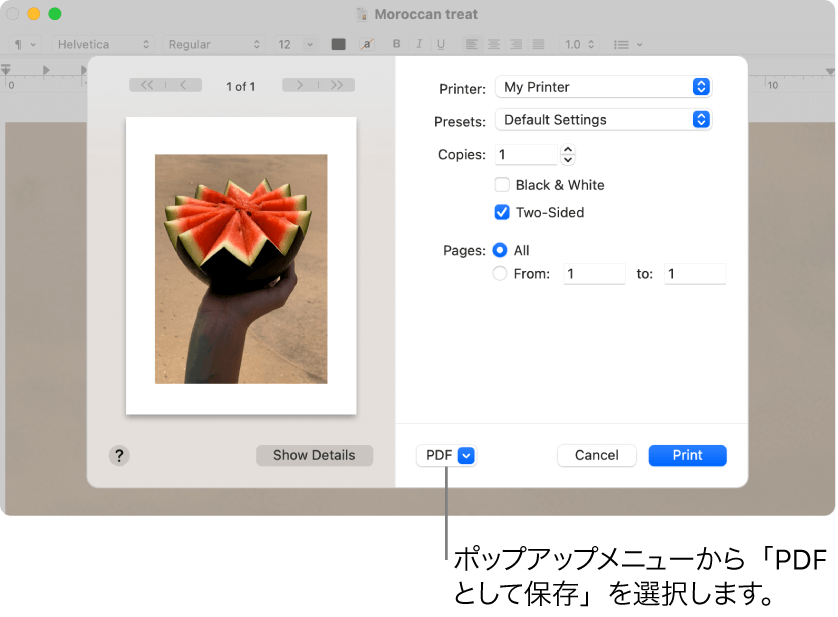The image size is (838, 617).
Task: Click Show Details button
Action: (x=314, y=455)
